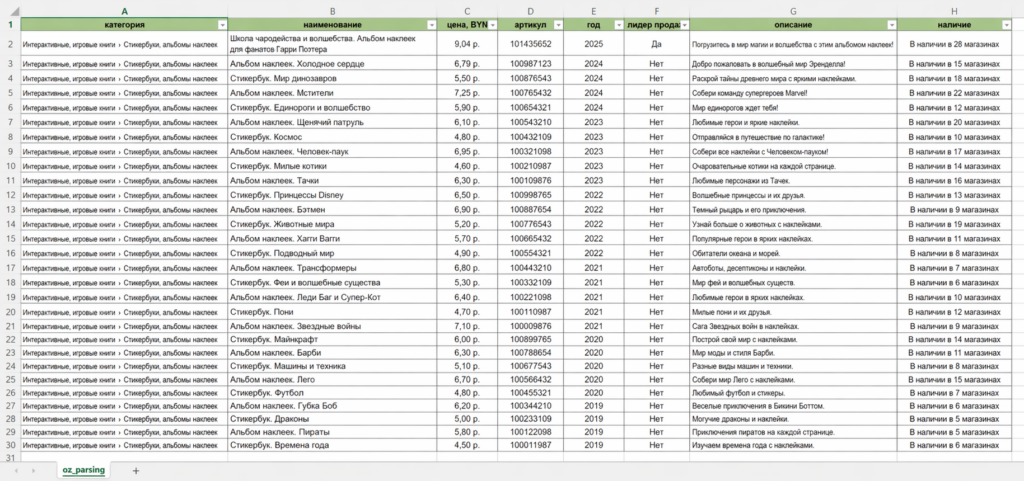Open the filter dropdown for цена, BYN column
The width and height of the screenshot is (1024, 481).
tap(492, 25)
